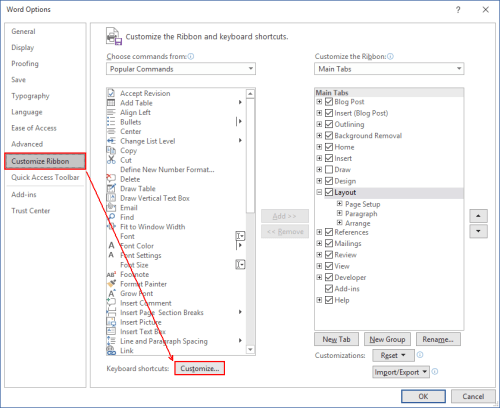This screenshot has height=408, width=500.
Task: Uncheck the Developer tab checkbox
Action: click(x=329, y=277)
